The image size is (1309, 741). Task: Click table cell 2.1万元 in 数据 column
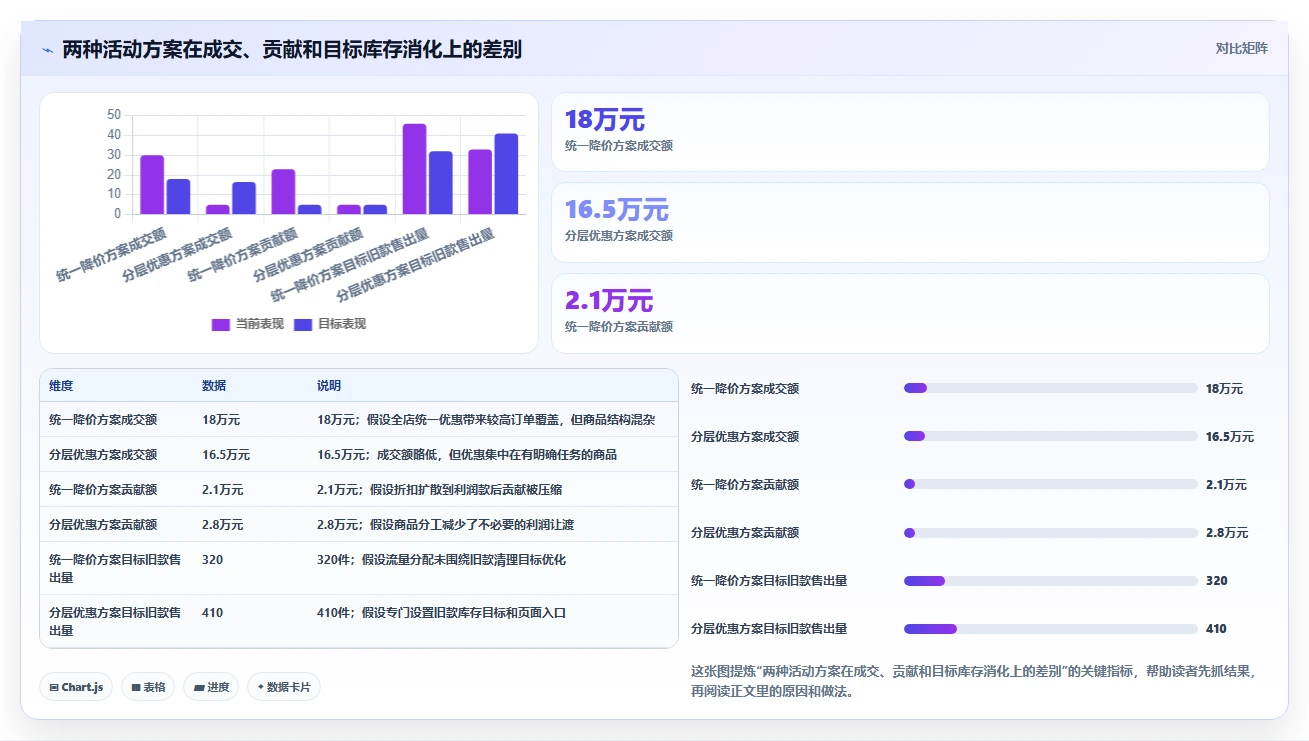click(x=223, y=490)
